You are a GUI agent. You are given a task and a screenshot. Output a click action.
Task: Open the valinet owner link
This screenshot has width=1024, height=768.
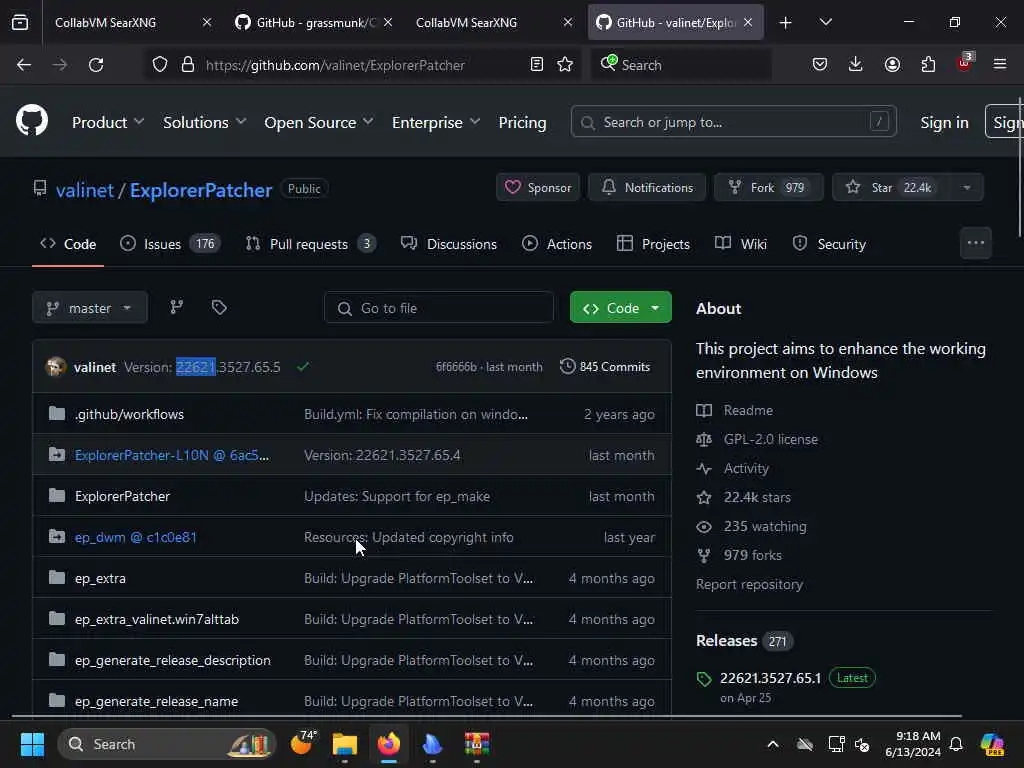click(85, 189)
